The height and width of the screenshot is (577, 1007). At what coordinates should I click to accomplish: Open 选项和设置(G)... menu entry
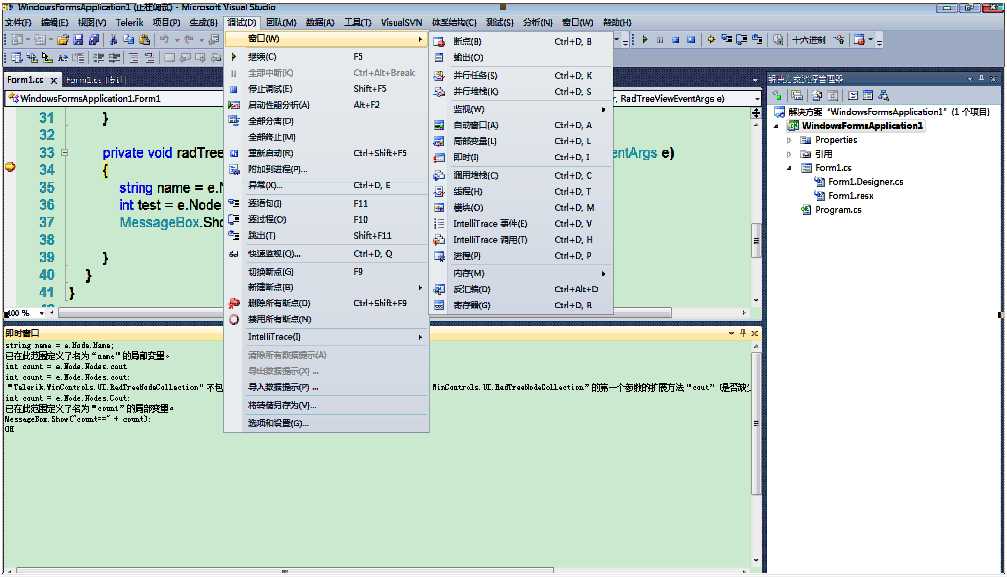click(326, 423)
